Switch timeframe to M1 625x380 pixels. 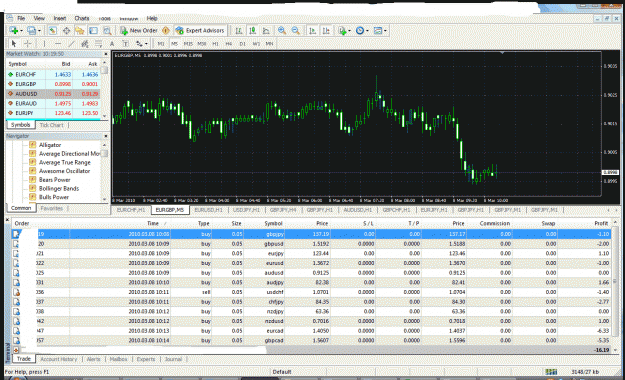click(x=161, y=44)
